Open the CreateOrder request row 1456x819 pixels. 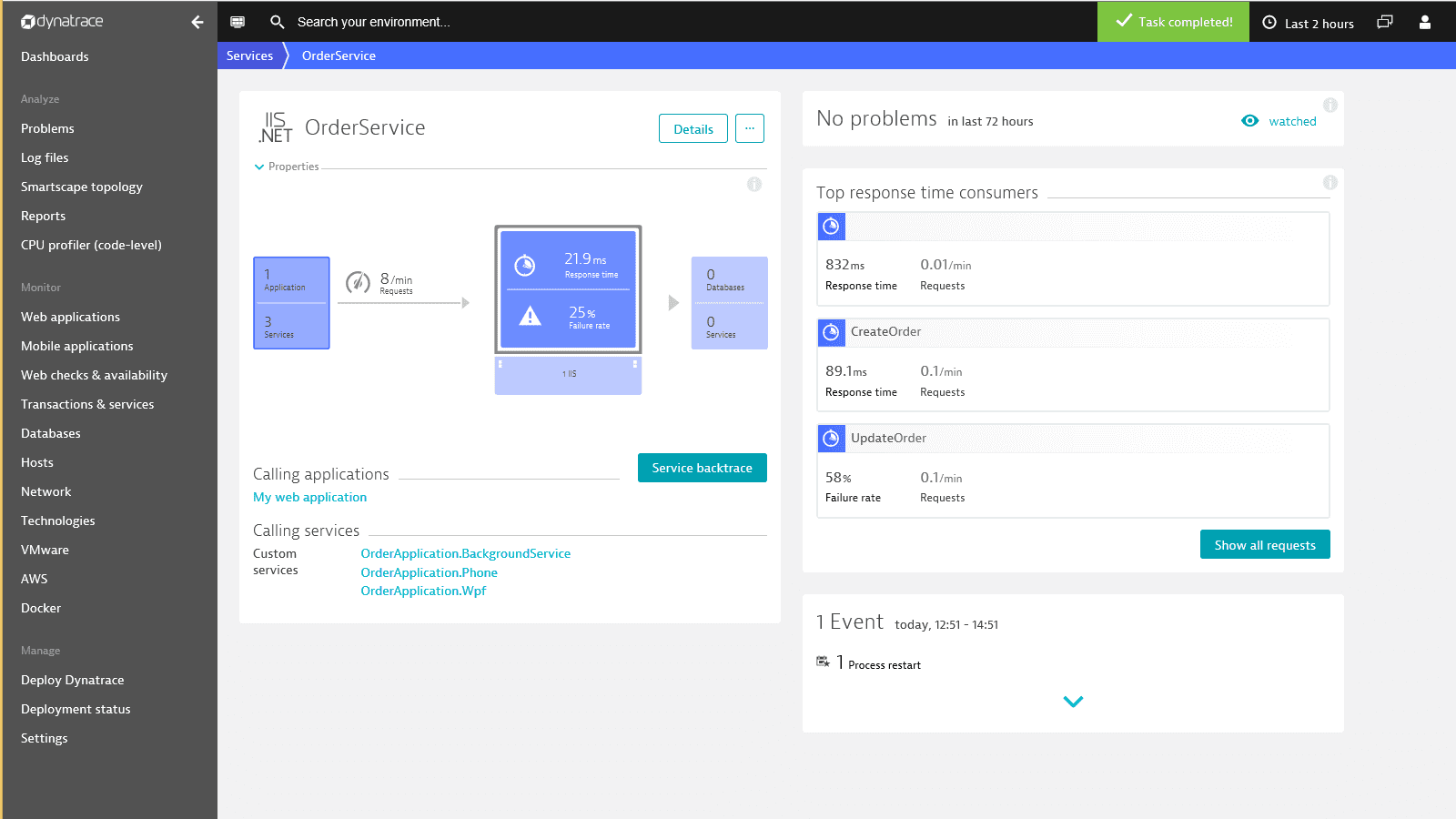[1073, 364]
